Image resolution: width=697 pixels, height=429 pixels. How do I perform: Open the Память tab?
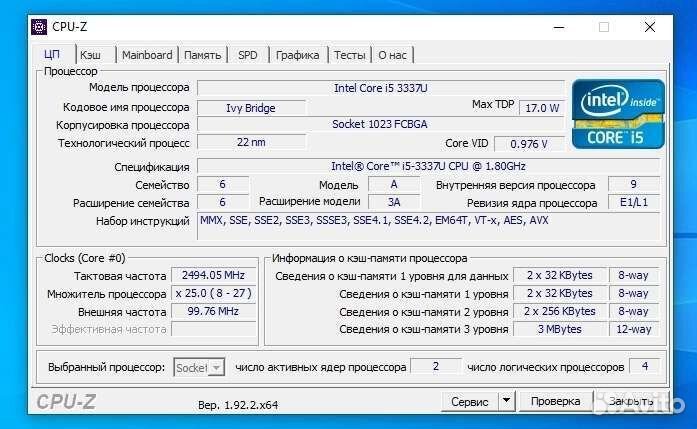coord(203,55)
